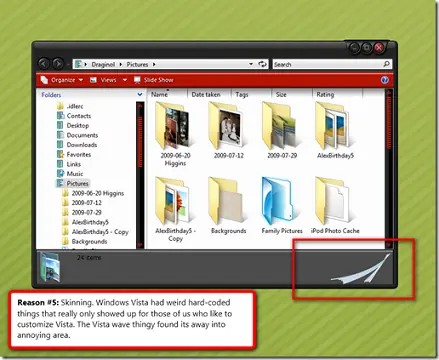Select 2009-06-20 Higgins in the tree
The width and height of the screenshot is (439, 360).
click(93, 193)
